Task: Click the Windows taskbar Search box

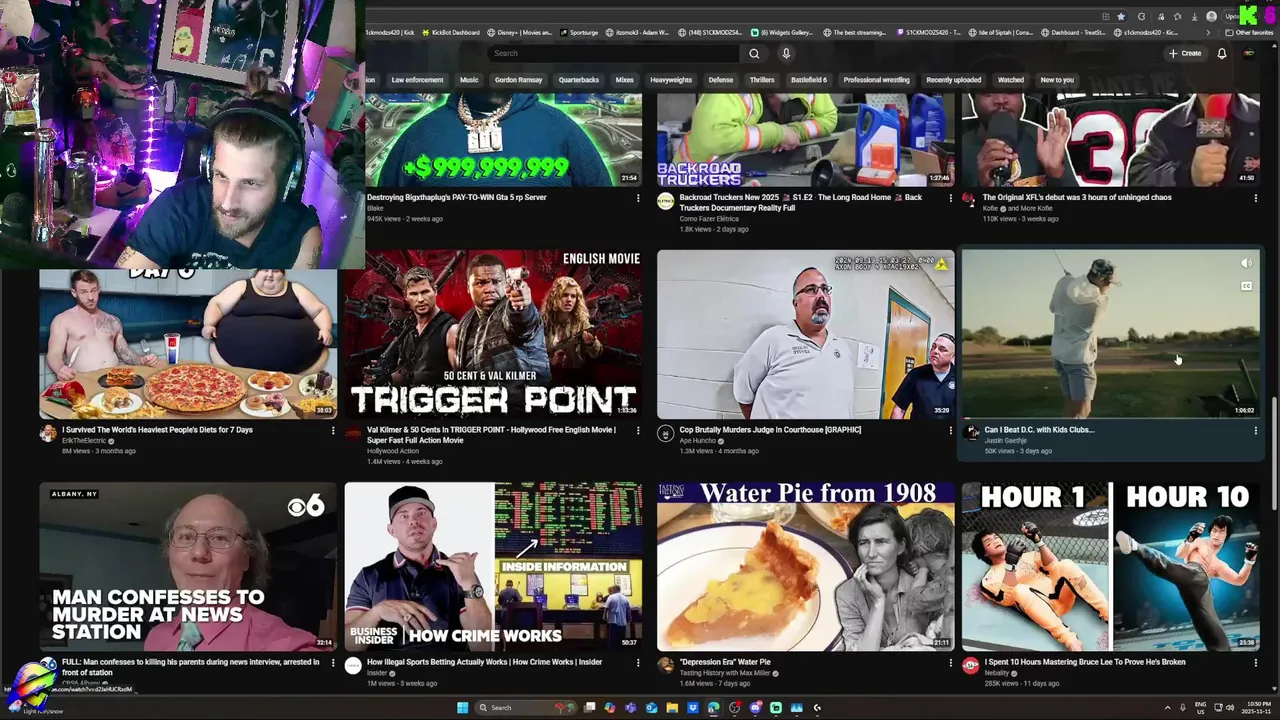Action: tap(524, 708)
